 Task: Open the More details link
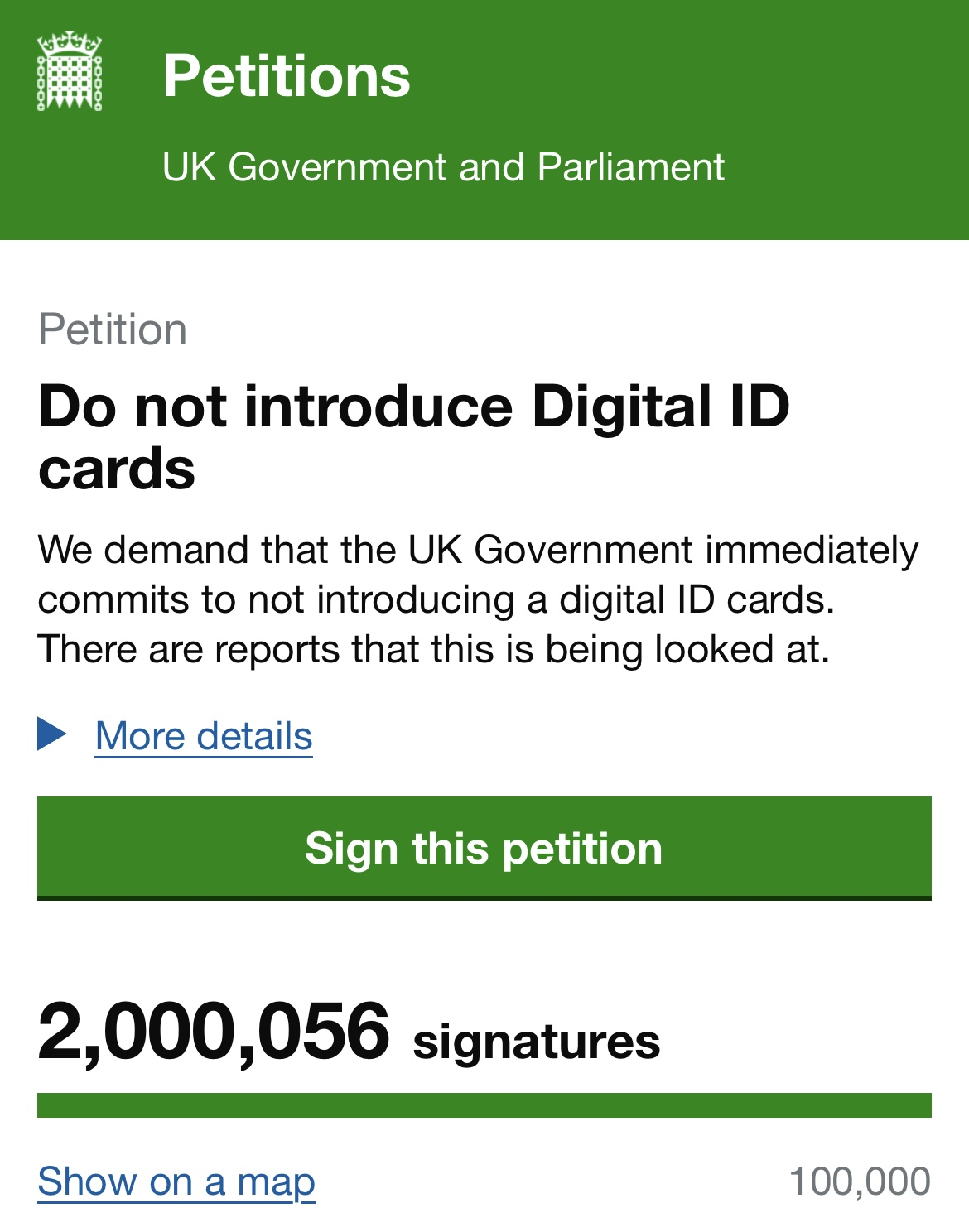204,736
